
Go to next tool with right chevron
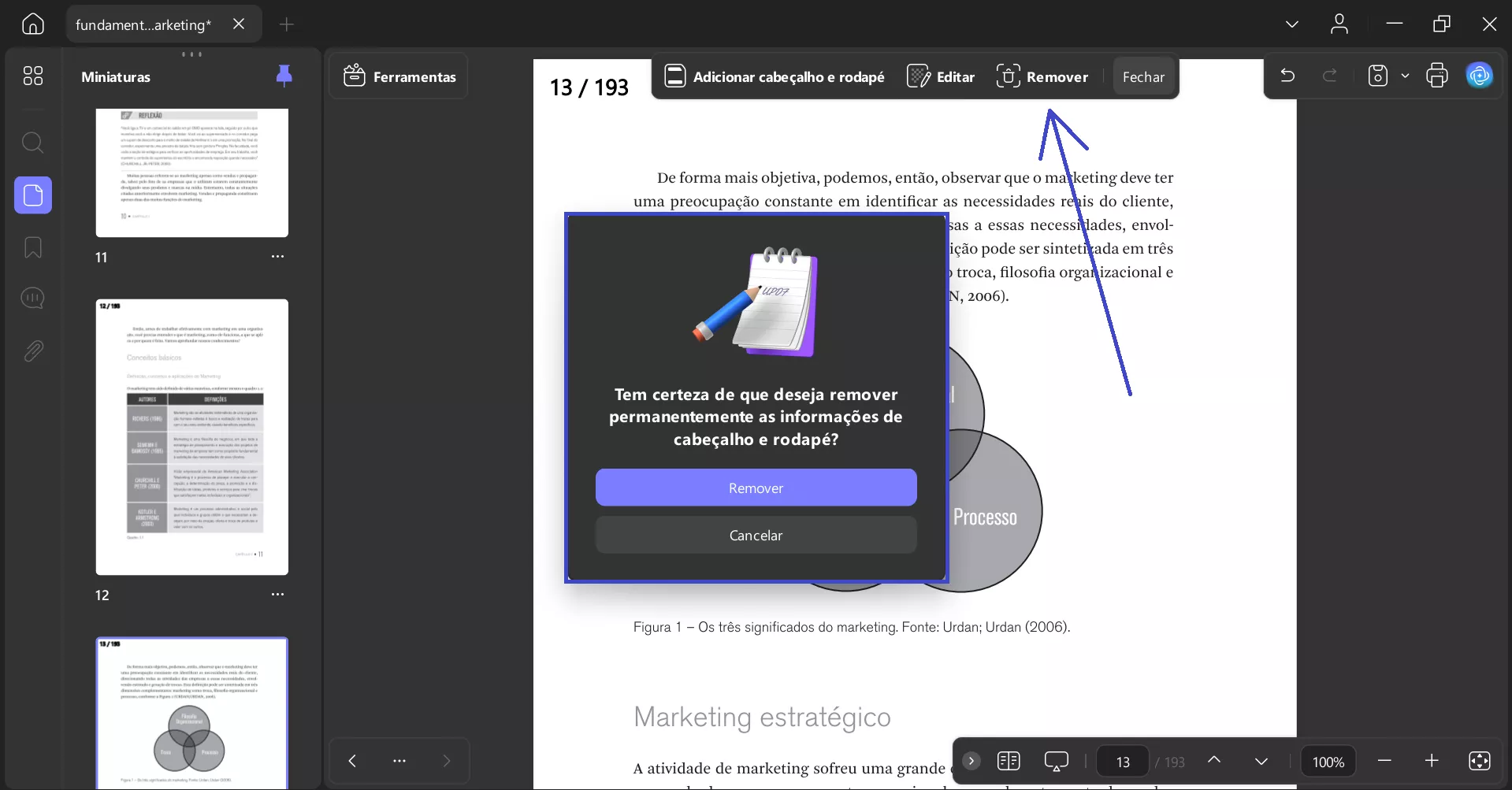[447, 760]
